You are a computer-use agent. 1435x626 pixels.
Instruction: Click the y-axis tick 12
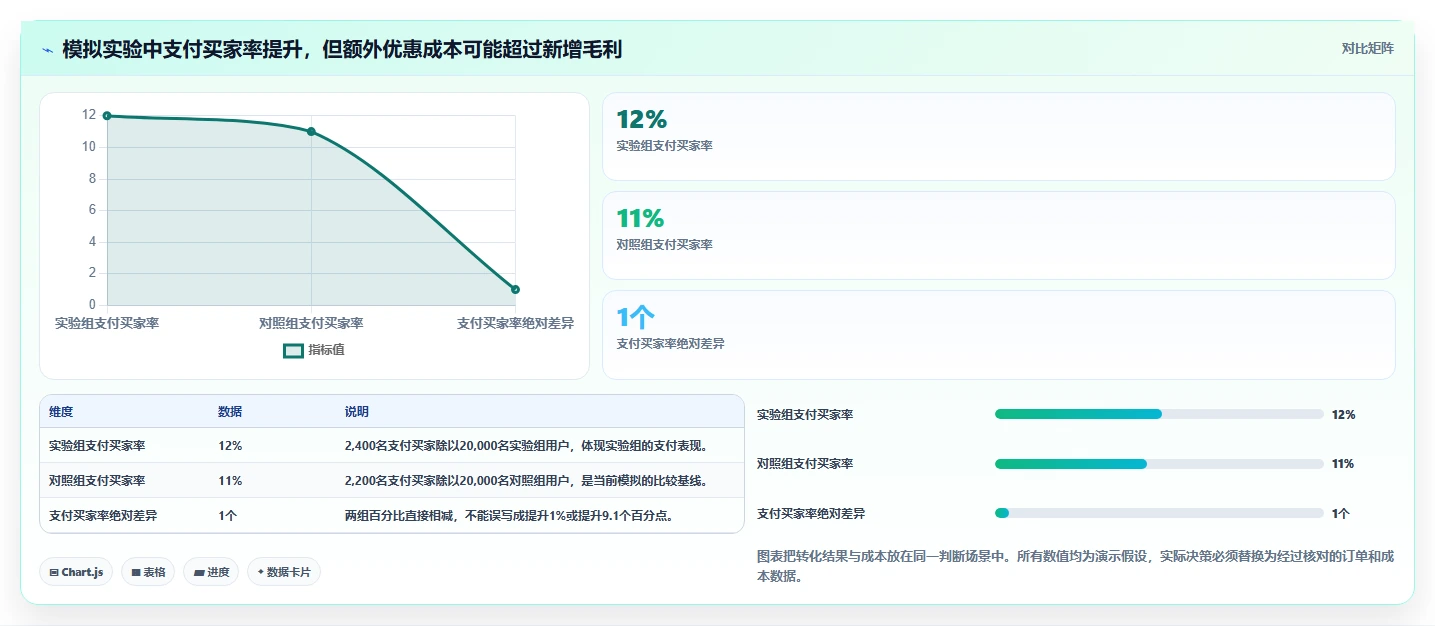pos(89,115)
